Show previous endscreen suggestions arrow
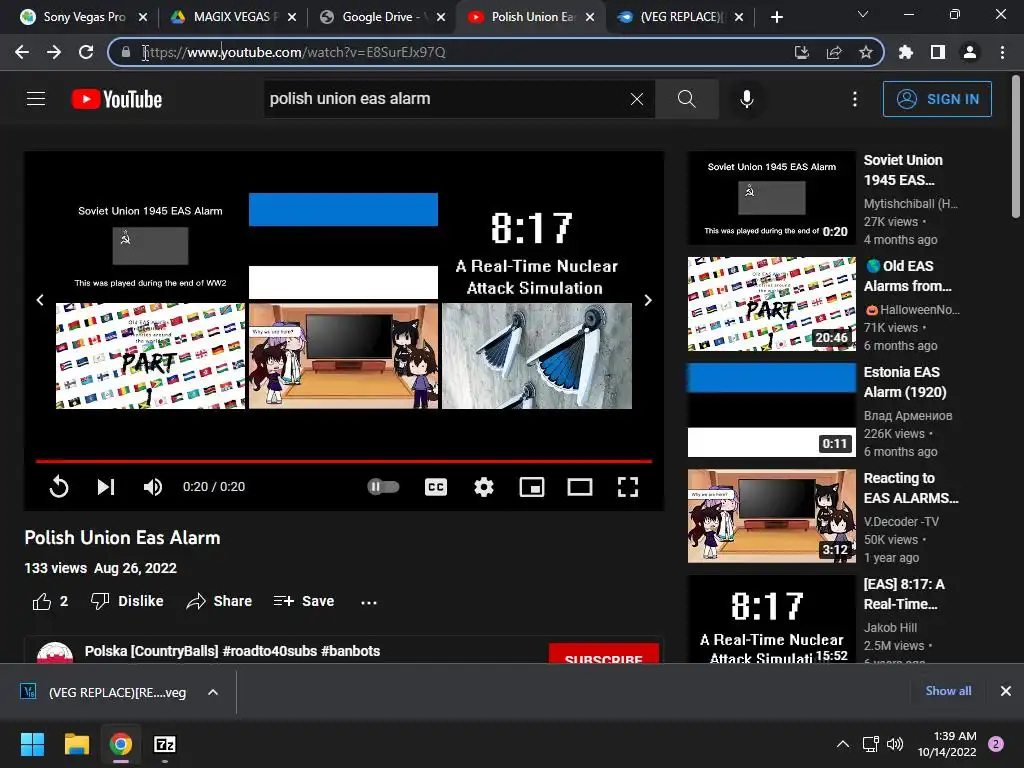1024x768 pixels. click(40, 300)
